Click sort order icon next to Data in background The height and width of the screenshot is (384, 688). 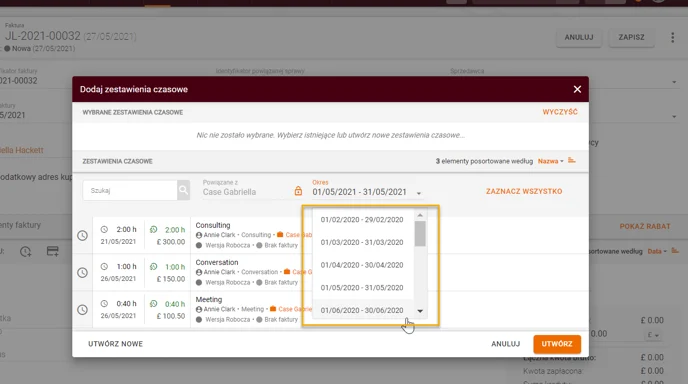675,251
